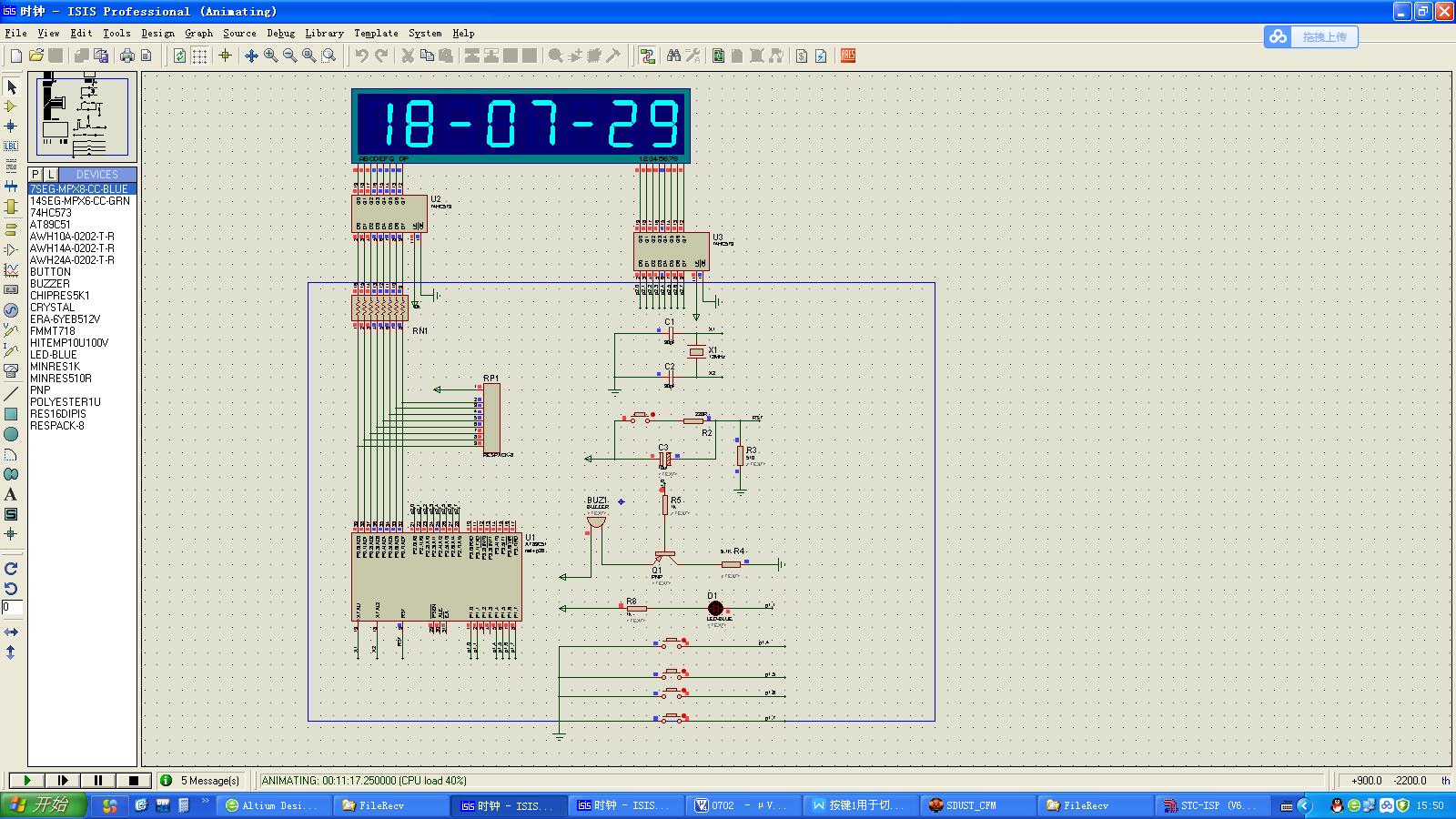Select the 2D Marker tool

[x=11, y=534]
